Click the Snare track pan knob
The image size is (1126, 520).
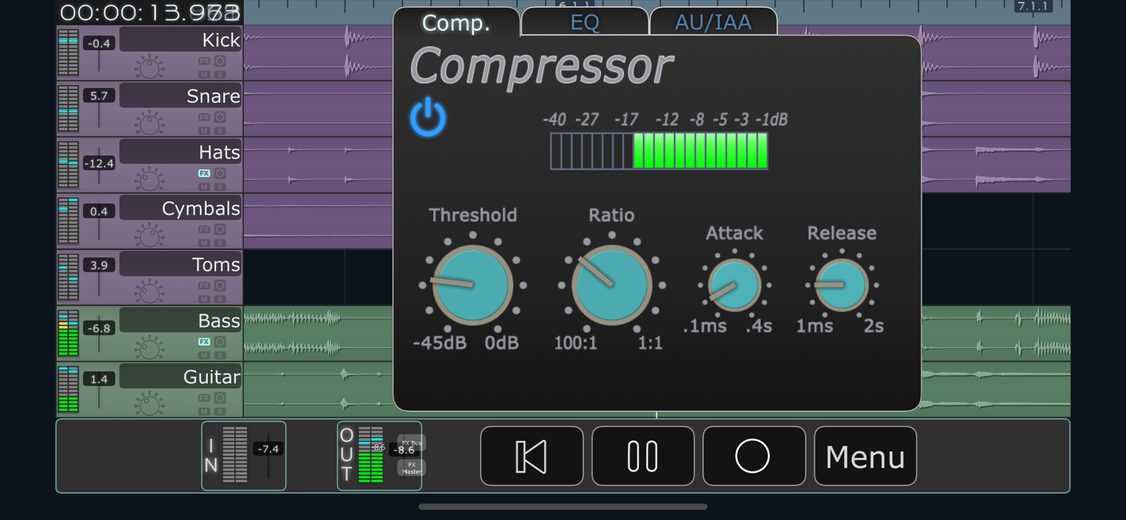coord(149,124)
